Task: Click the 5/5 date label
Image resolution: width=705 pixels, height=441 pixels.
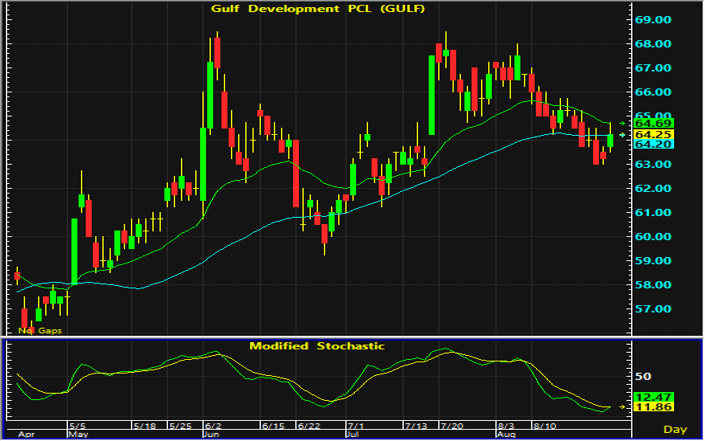Action: click(x=77, y=426)
